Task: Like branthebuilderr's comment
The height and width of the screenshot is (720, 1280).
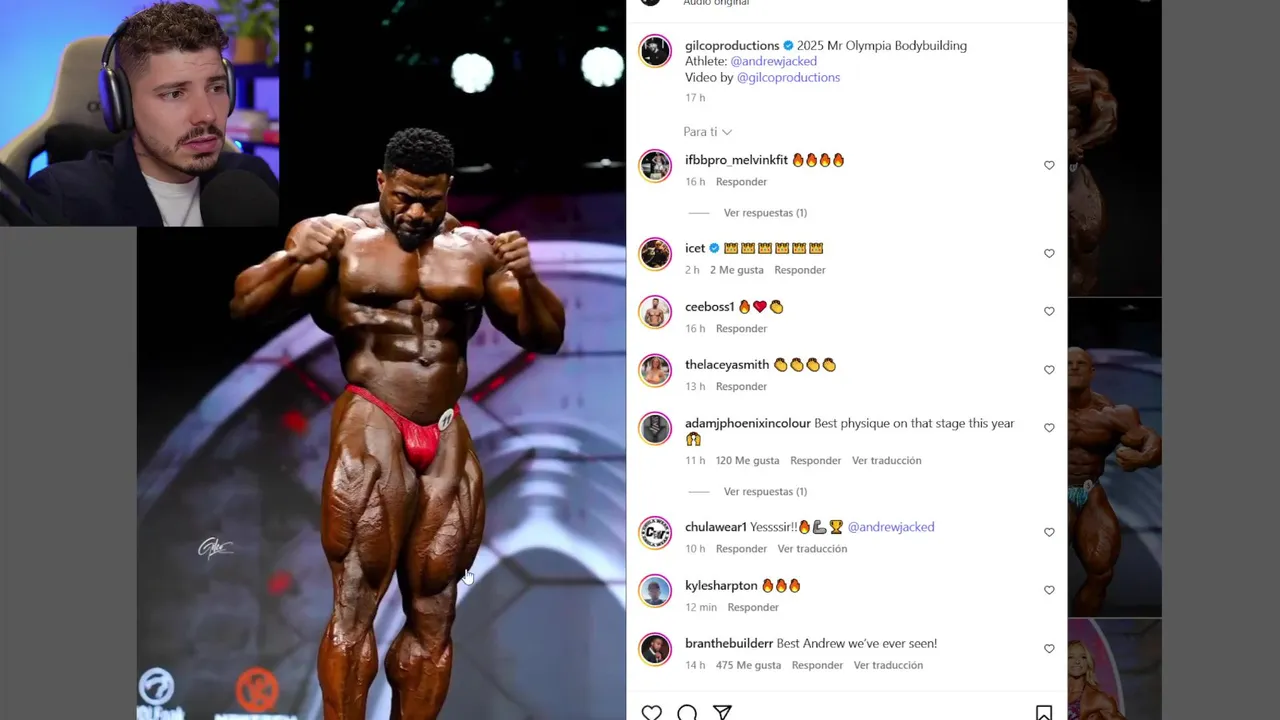Action: point(1049,649)
